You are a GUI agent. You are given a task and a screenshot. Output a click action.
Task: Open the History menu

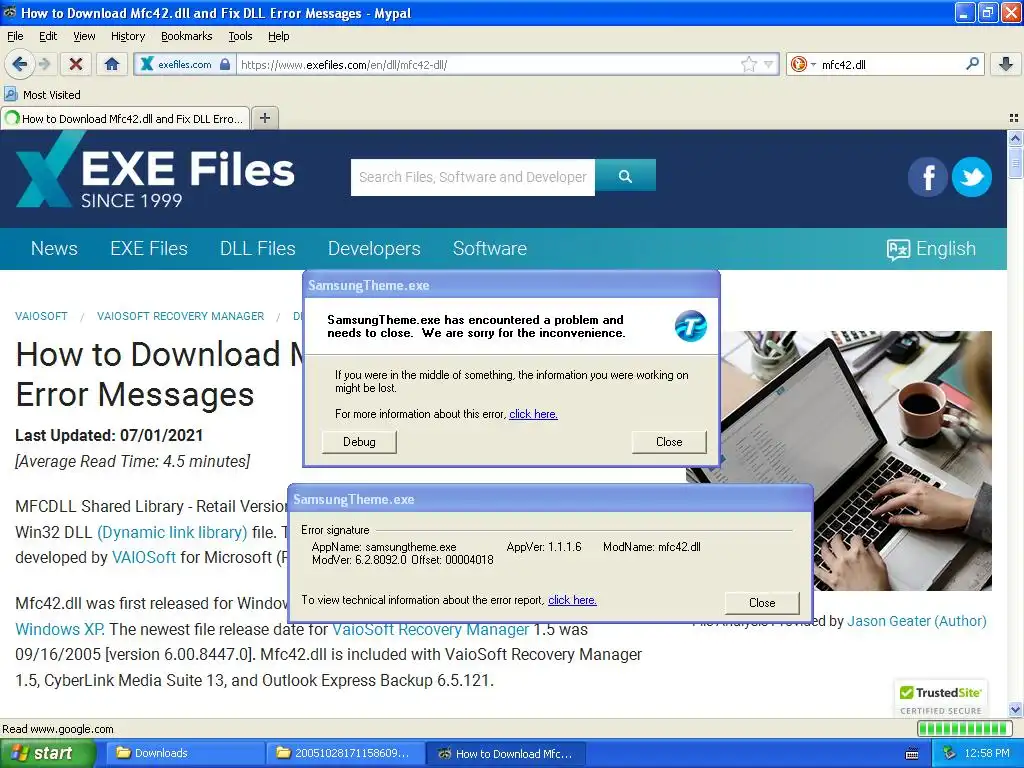[127, 36]
